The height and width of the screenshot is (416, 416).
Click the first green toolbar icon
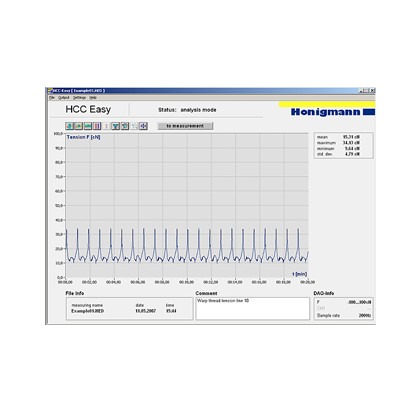click(x=69, y=126)
